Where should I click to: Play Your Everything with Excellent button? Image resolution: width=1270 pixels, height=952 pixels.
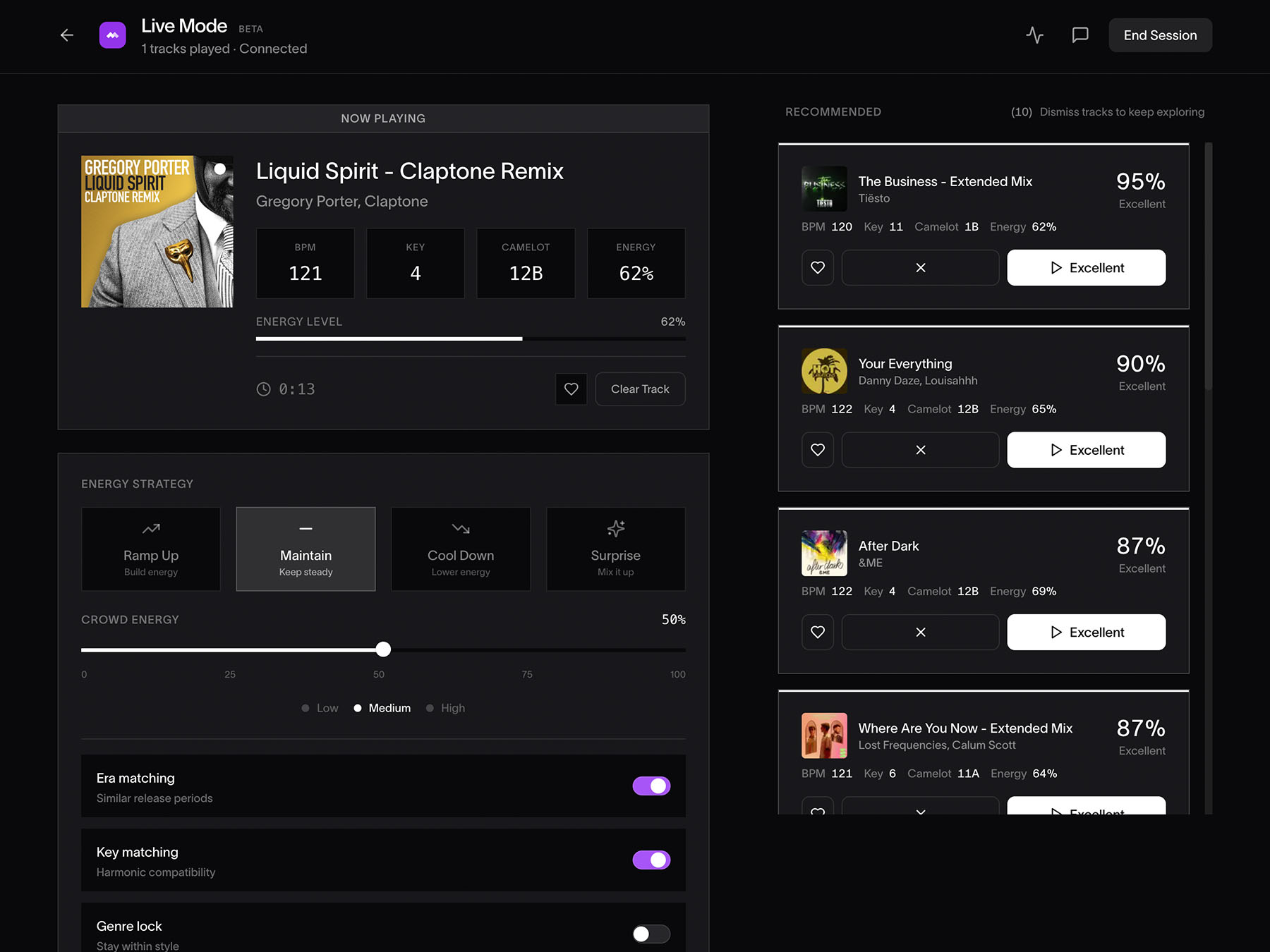(x=1087, y=450)
